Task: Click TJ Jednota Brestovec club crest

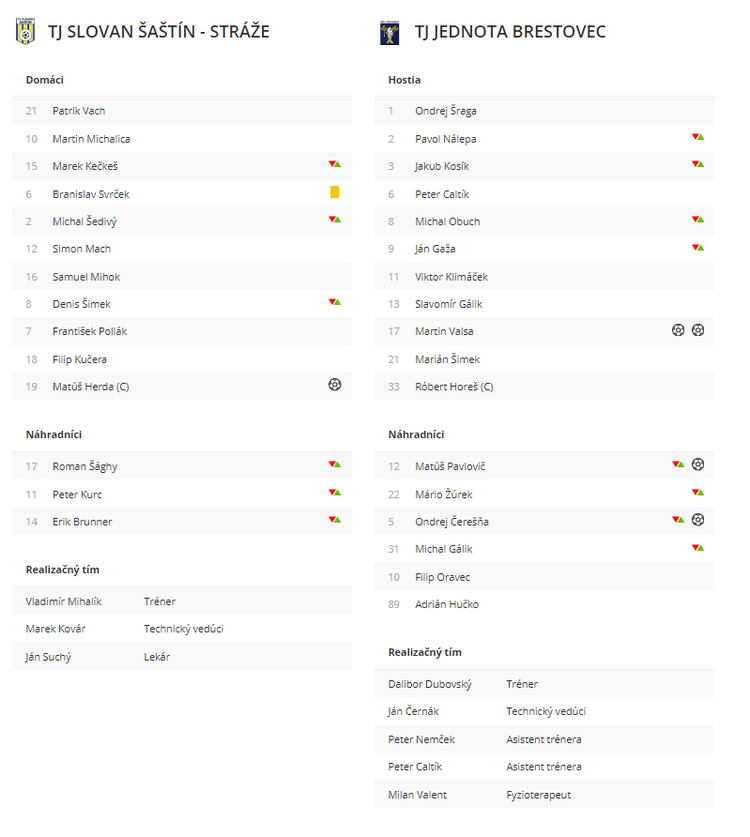Action: (390, 33)
